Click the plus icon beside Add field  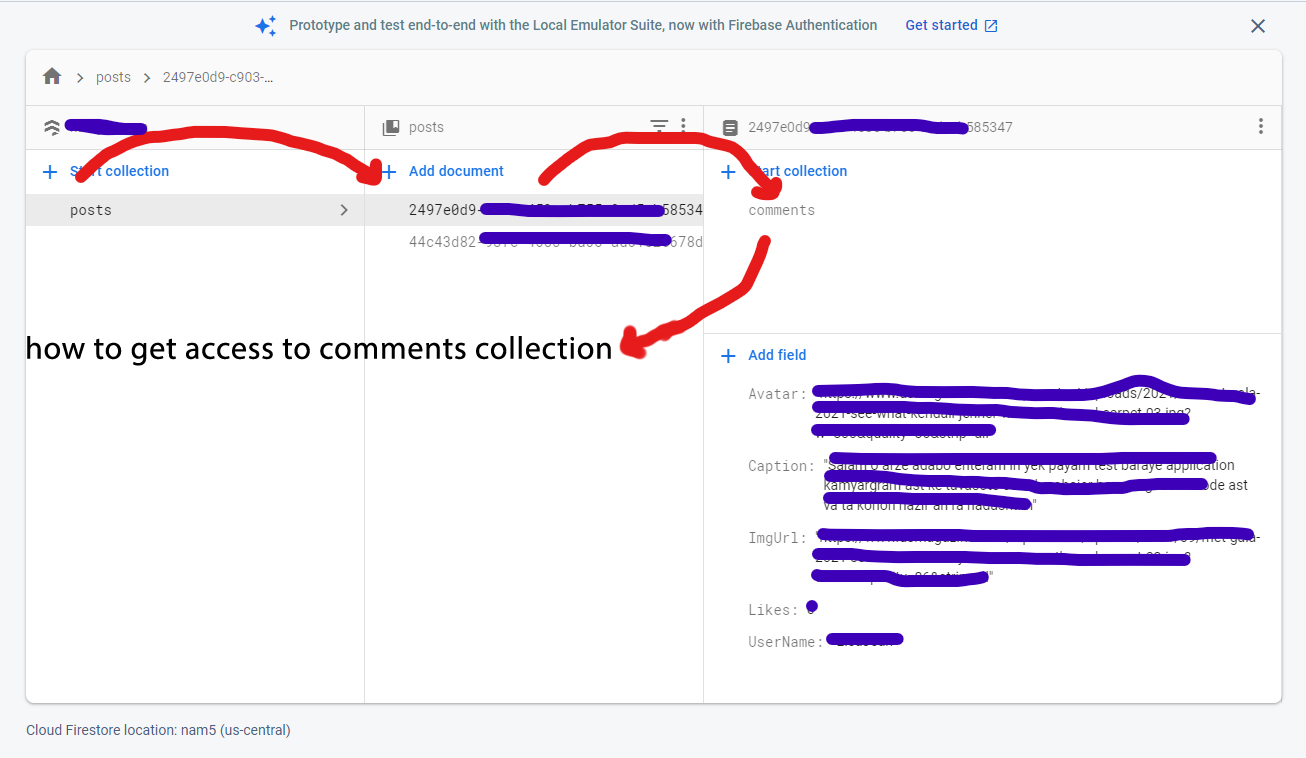point(729,355)
